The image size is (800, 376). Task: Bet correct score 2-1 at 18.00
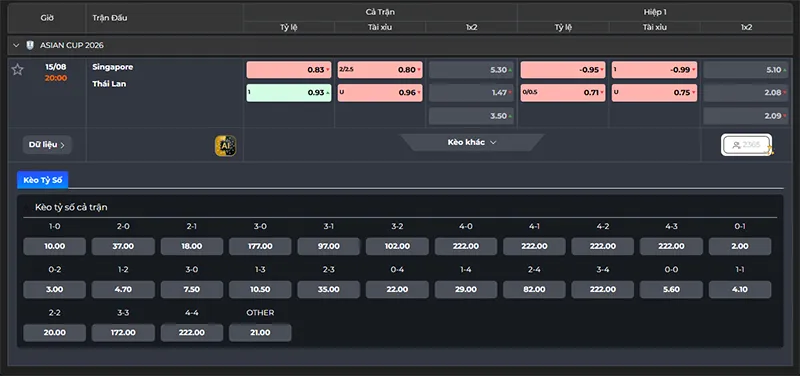click(192, 246)
